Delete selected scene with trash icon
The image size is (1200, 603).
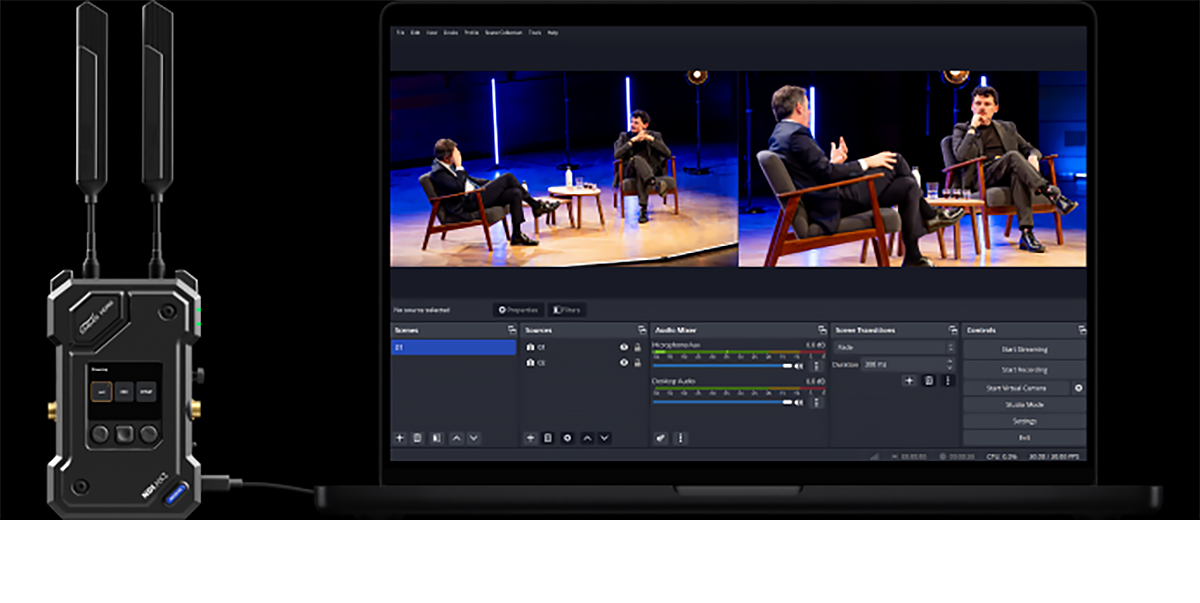(x=417, y=438)
